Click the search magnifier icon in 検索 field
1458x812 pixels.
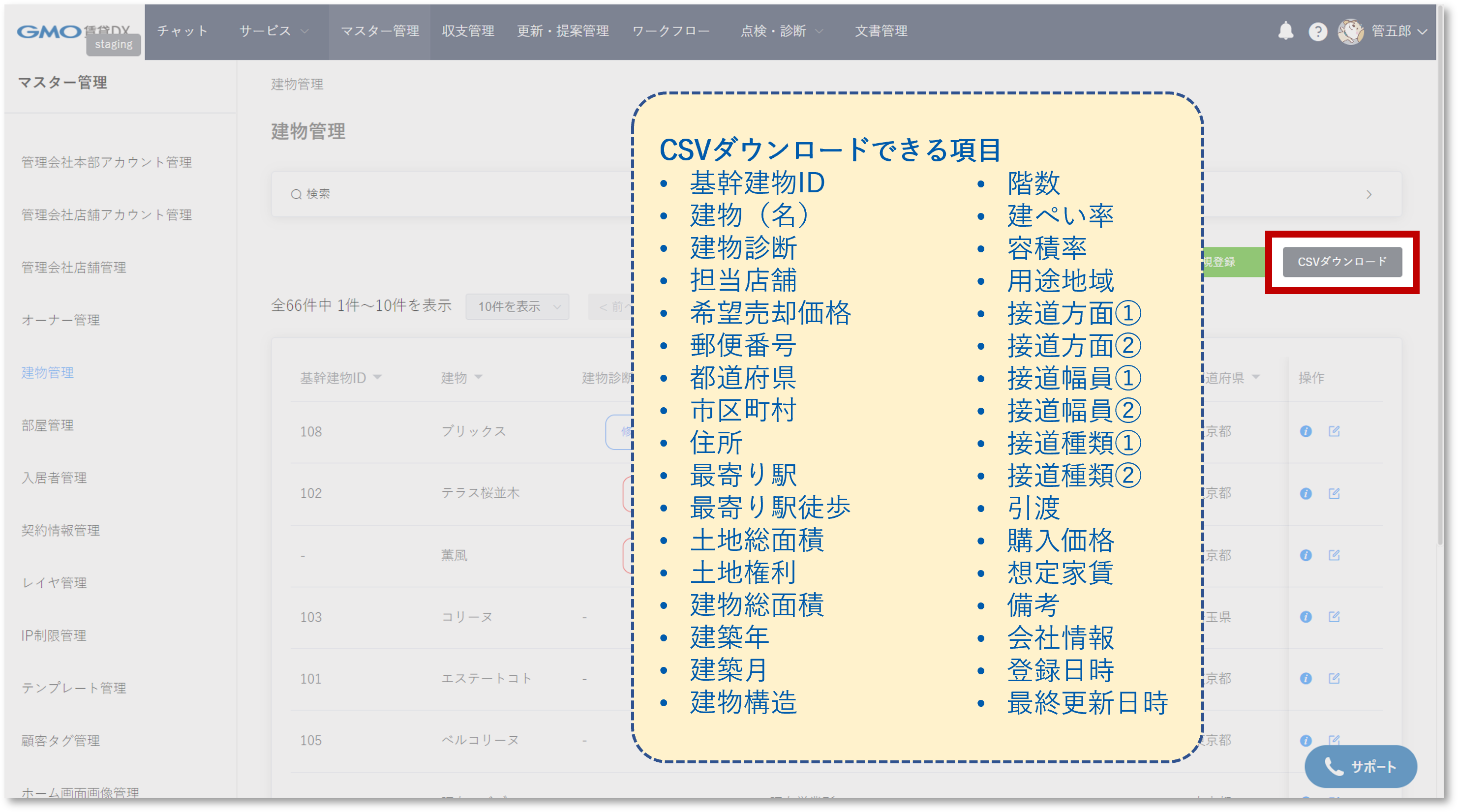coord(297,194)
